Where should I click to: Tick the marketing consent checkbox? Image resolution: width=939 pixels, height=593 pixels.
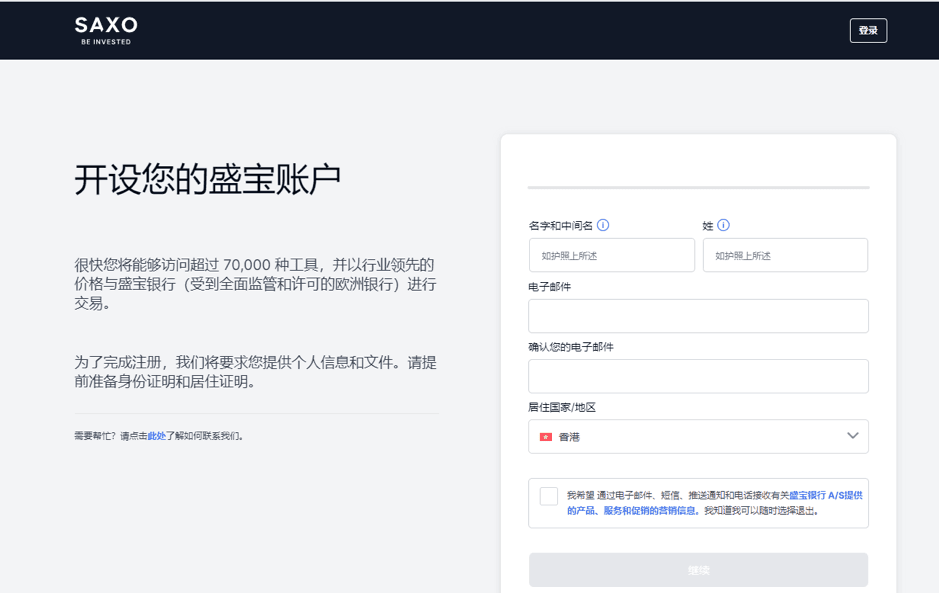tap(549, 496)
